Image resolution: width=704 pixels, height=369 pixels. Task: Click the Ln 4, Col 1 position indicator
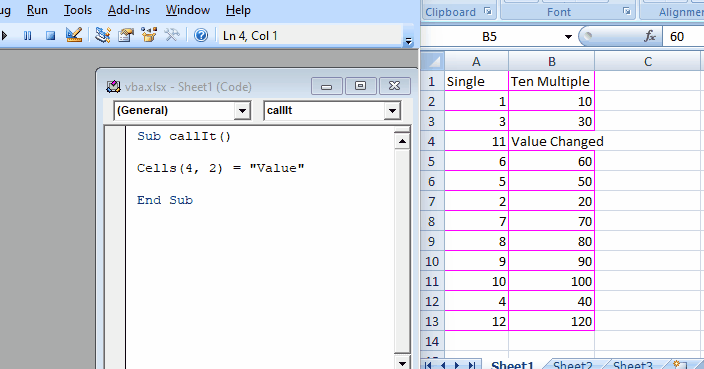click(250, 36)
